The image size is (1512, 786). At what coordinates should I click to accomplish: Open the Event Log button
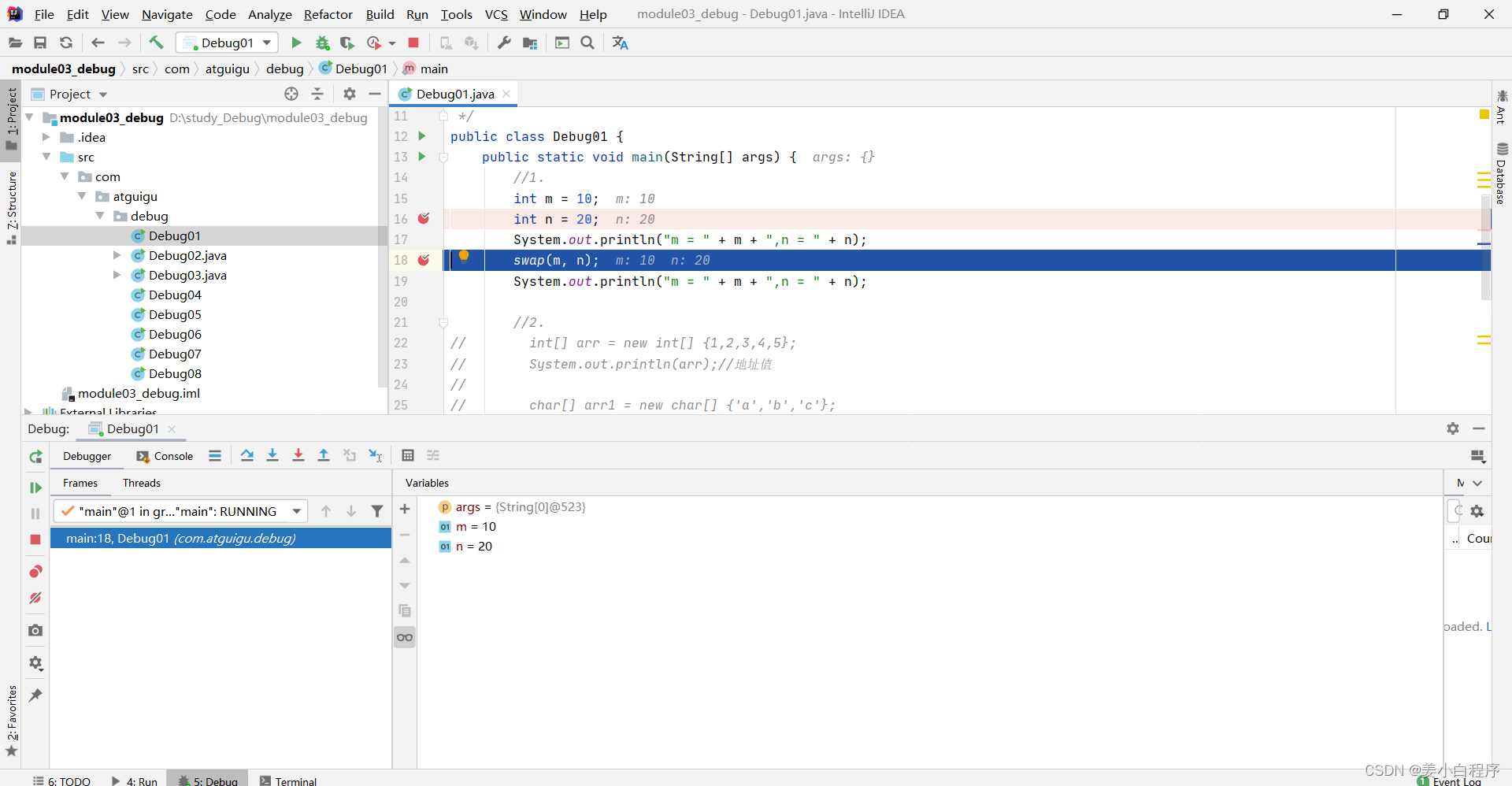point(1450,780)
